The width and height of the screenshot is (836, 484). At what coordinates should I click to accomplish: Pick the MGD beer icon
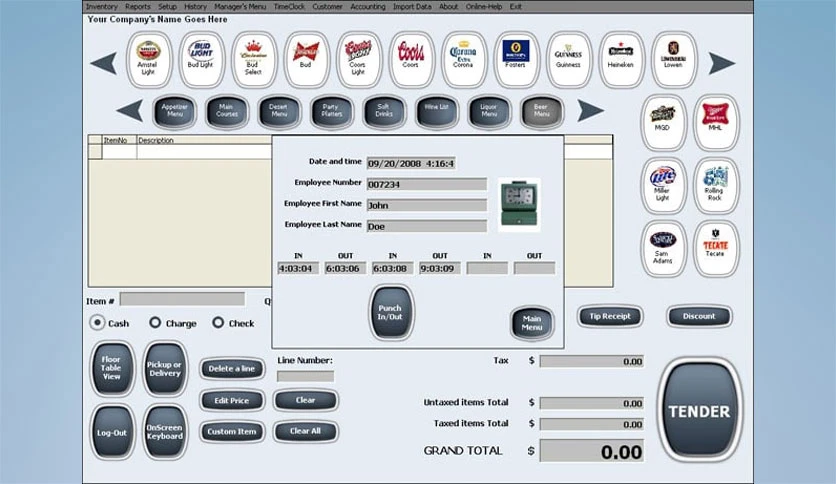[x=663, y=122]
